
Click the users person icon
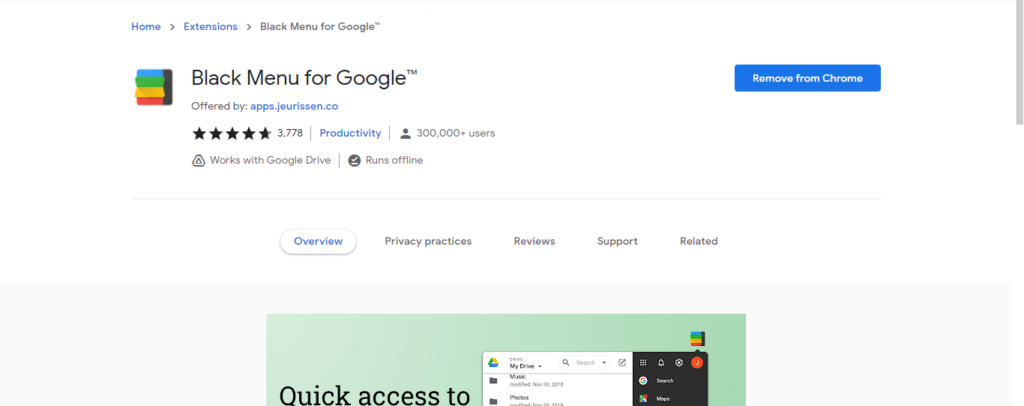click(406, 134)
